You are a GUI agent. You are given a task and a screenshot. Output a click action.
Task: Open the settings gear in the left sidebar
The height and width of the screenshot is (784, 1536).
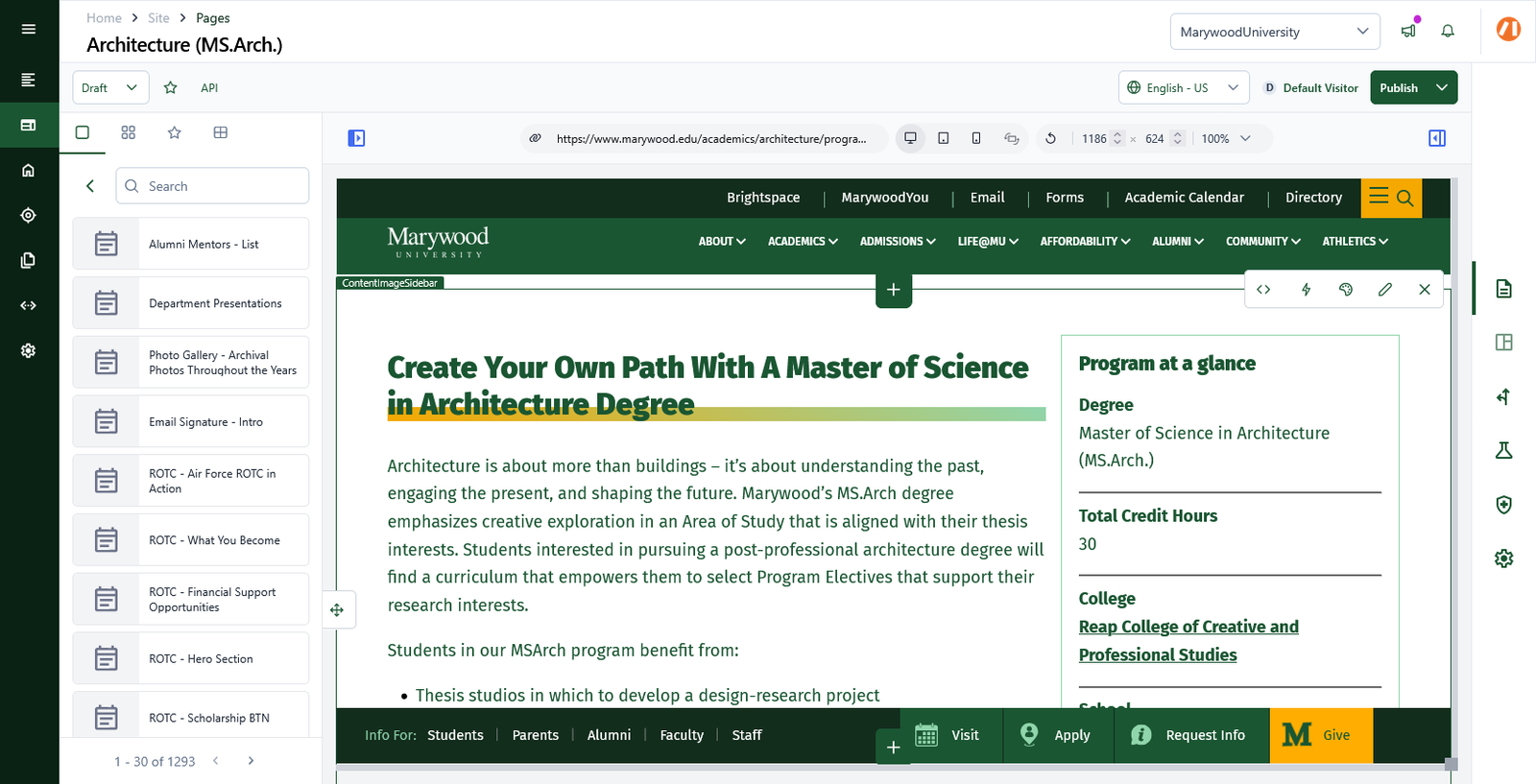[29, 350]
